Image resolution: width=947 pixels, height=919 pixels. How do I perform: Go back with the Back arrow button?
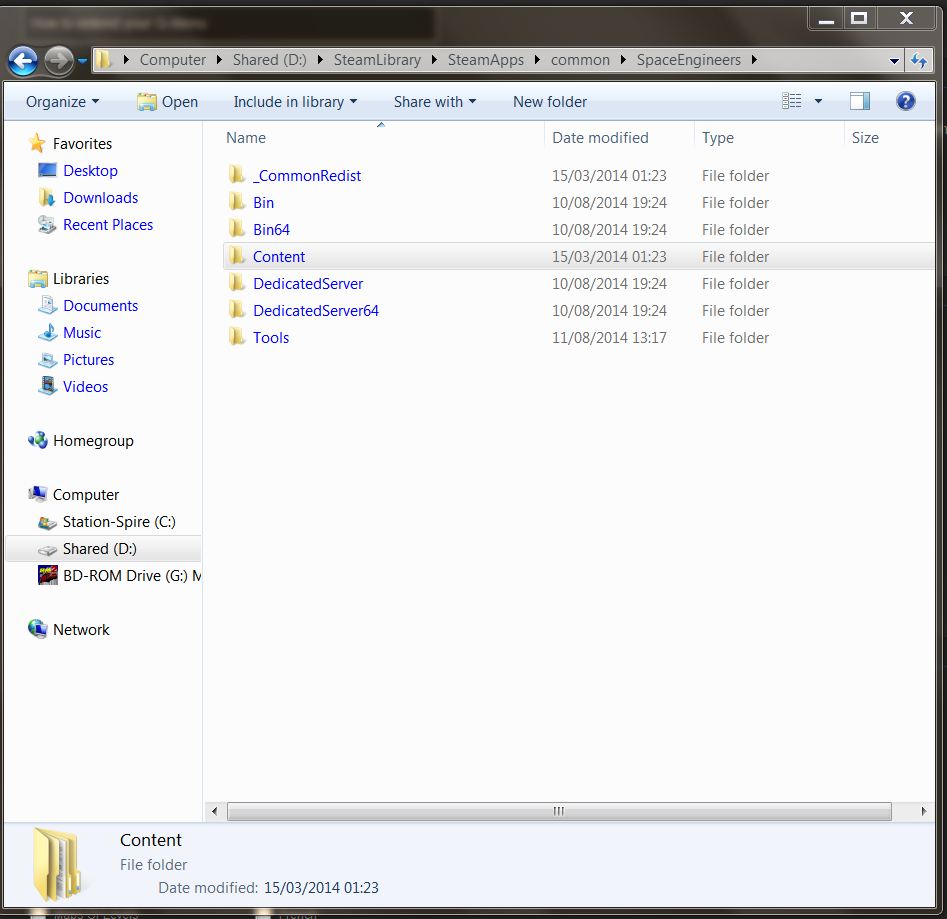[23, 60]
